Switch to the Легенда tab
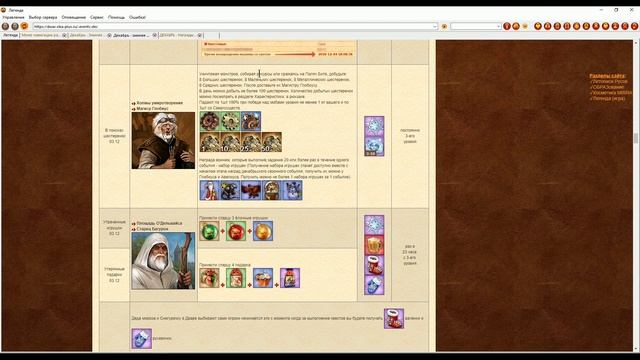The image size is (640, 360). coord(11,36)
